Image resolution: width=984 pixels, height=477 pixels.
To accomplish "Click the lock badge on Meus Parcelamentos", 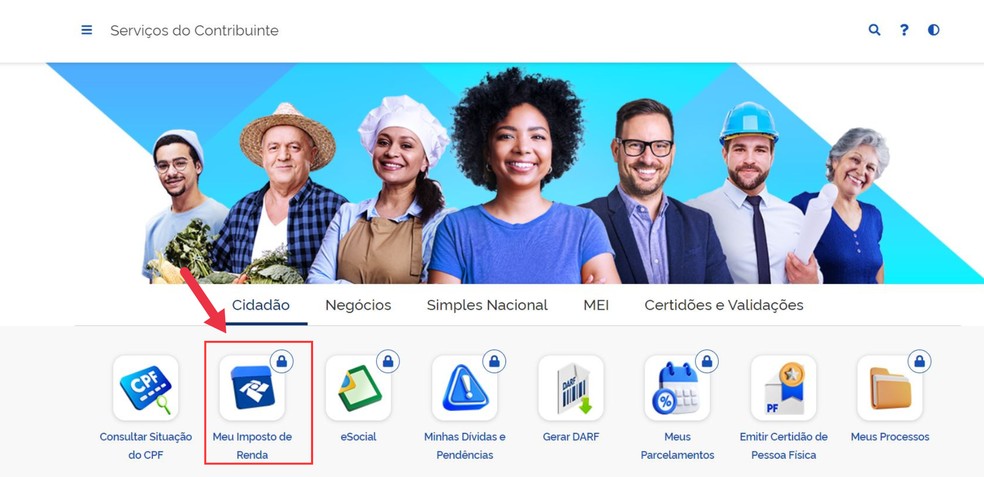I will tap(707, 362).
